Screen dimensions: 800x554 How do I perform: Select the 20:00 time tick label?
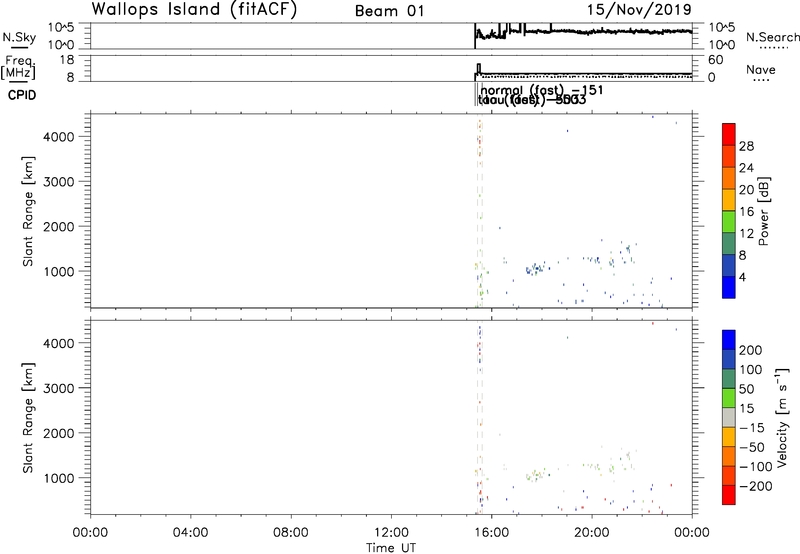point(592,533)
